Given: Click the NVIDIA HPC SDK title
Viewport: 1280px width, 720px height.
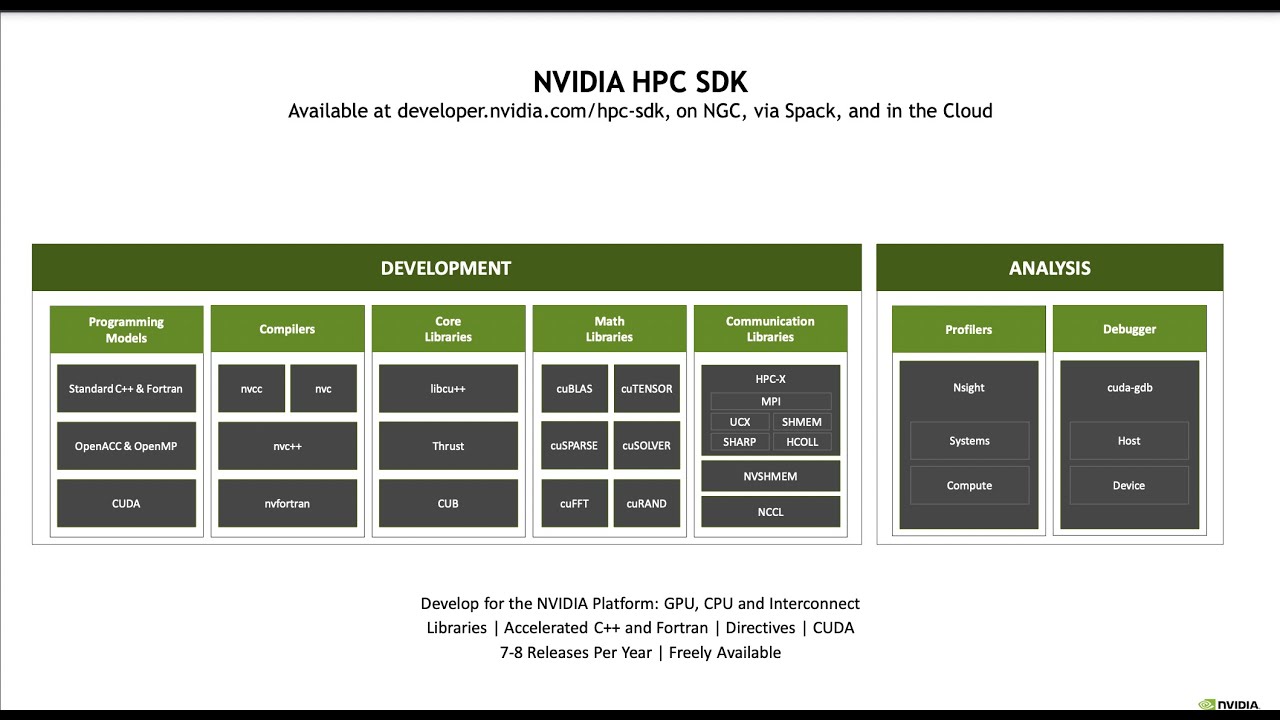Looking at the screenshot, I should pyautogui.click(x=640, y=81).
